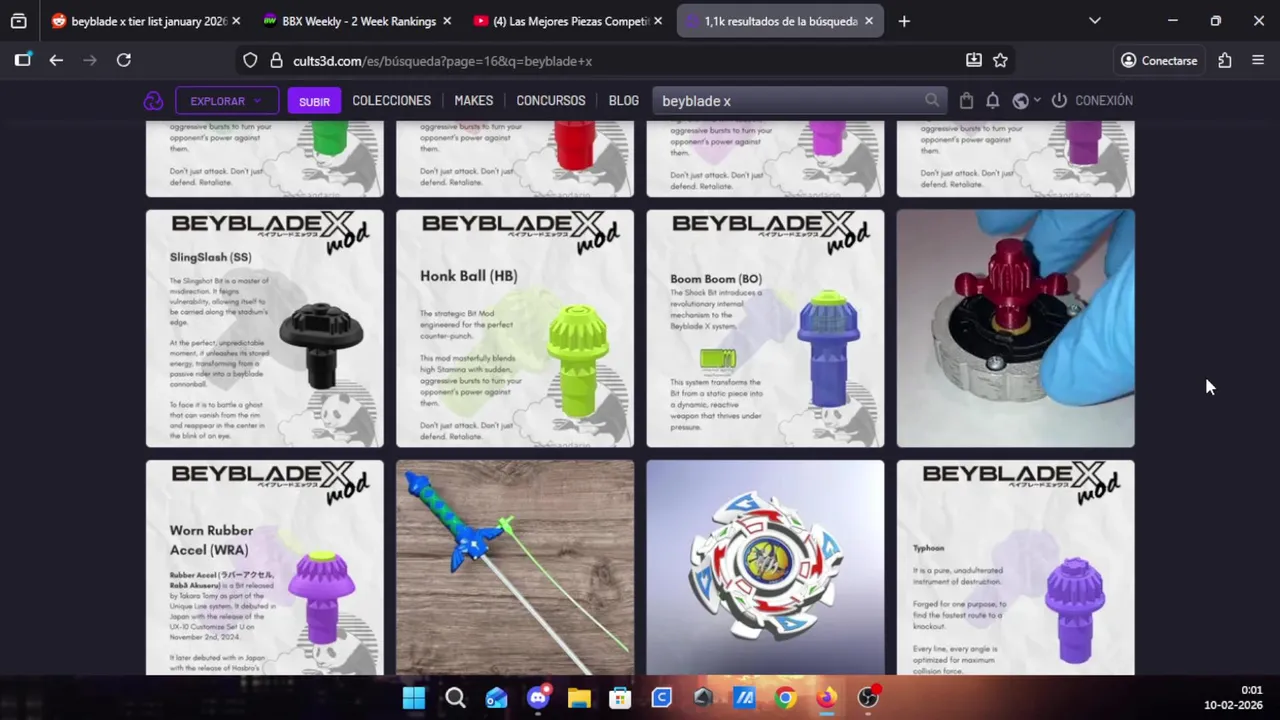Reload the page with the refresh icon

(124, 60)
